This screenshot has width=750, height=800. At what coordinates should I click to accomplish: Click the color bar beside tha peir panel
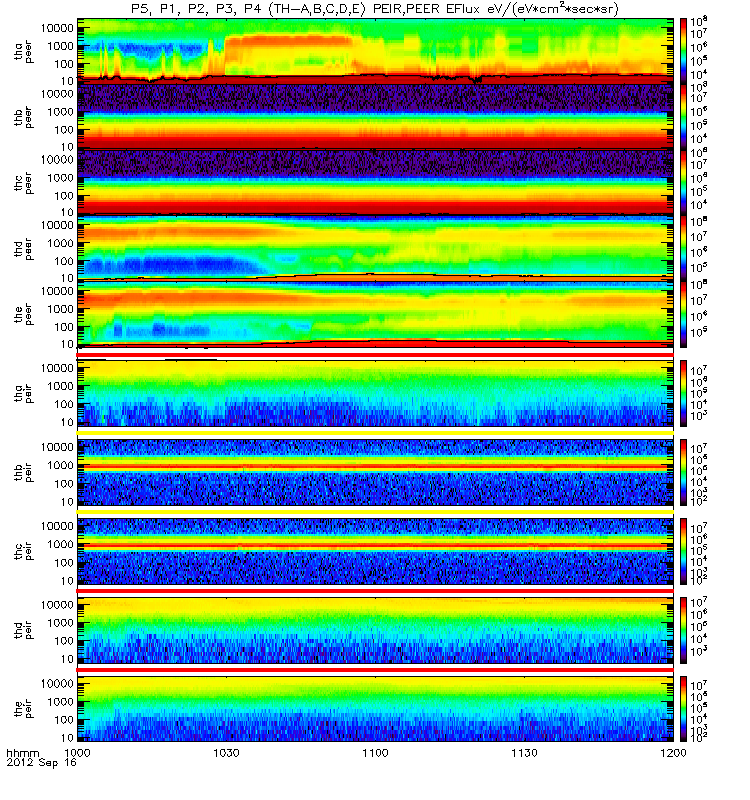pos(684,393)
